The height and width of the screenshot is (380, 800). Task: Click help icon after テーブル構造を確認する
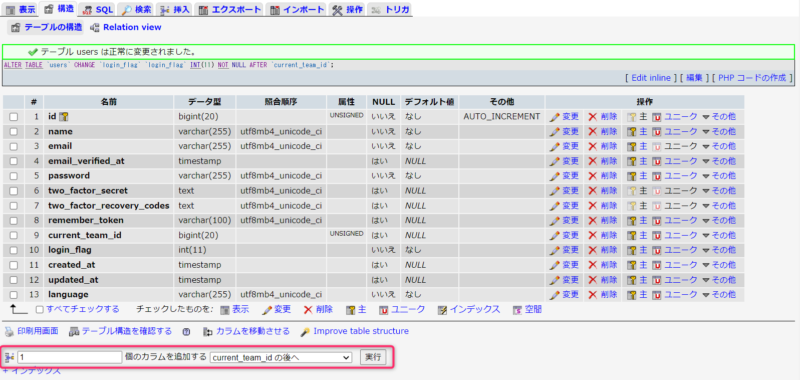pos(186,332)
